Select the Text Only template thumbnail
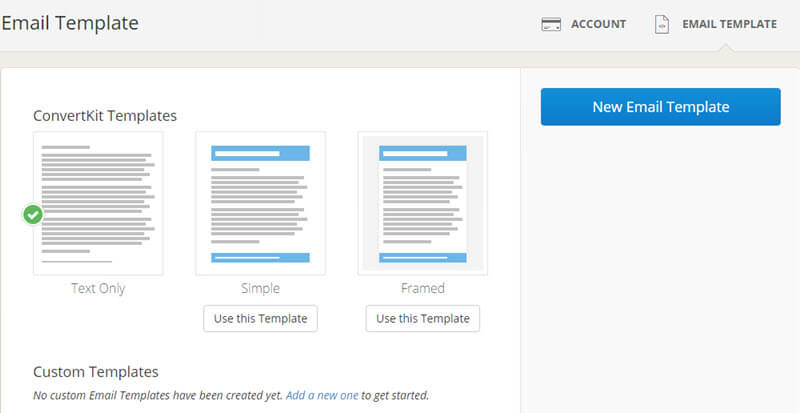This screenshot has height=413, width=800. [x=98, y=203]
